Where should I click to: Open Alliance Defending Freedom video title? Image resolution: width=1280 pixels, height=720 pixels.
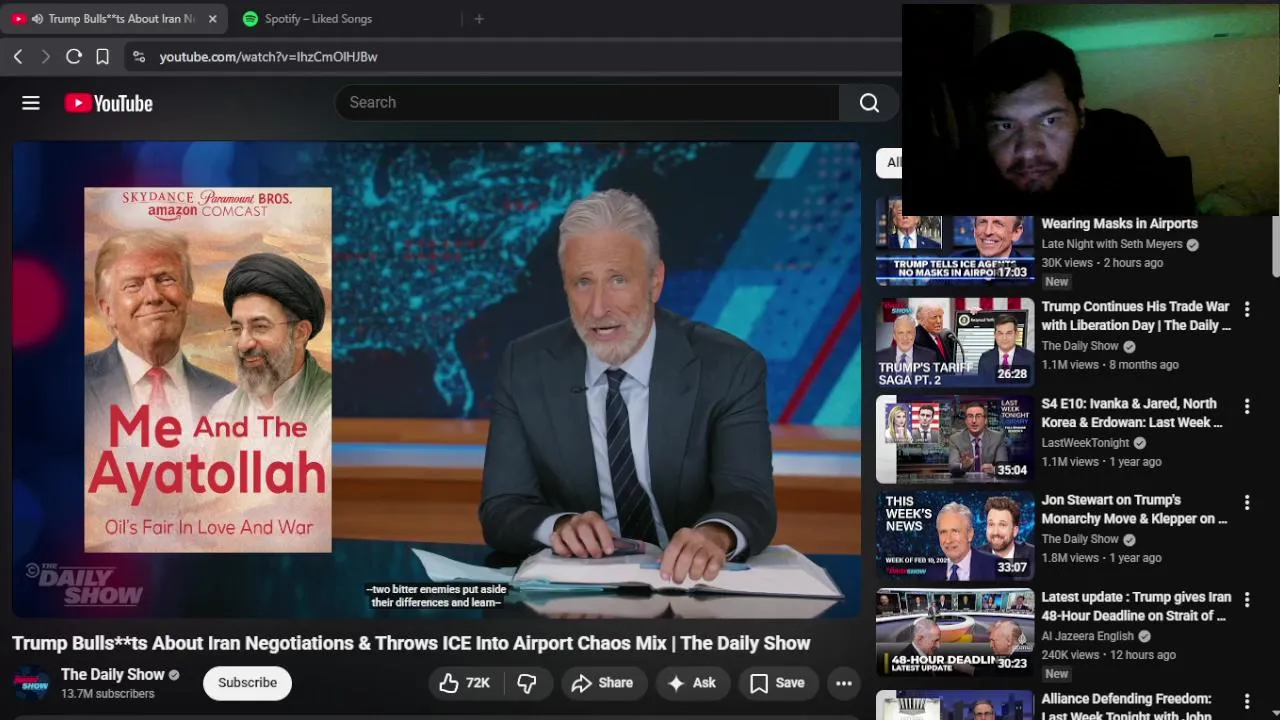coord(1126,707)
